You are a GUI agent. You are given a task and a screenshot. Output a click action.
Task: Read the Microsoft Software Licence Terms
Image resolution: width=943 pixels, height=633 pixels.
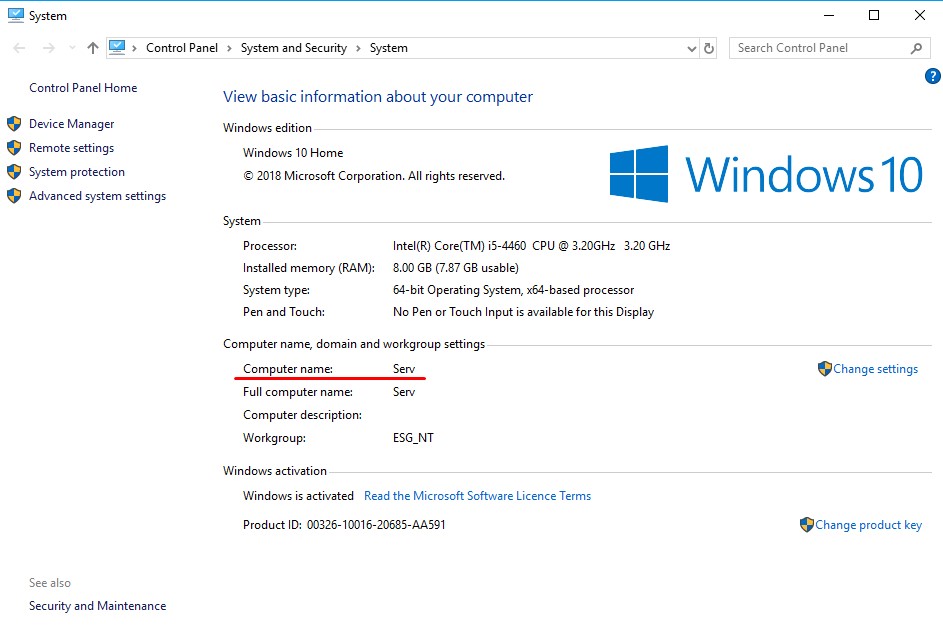click(x=477, y=496)
